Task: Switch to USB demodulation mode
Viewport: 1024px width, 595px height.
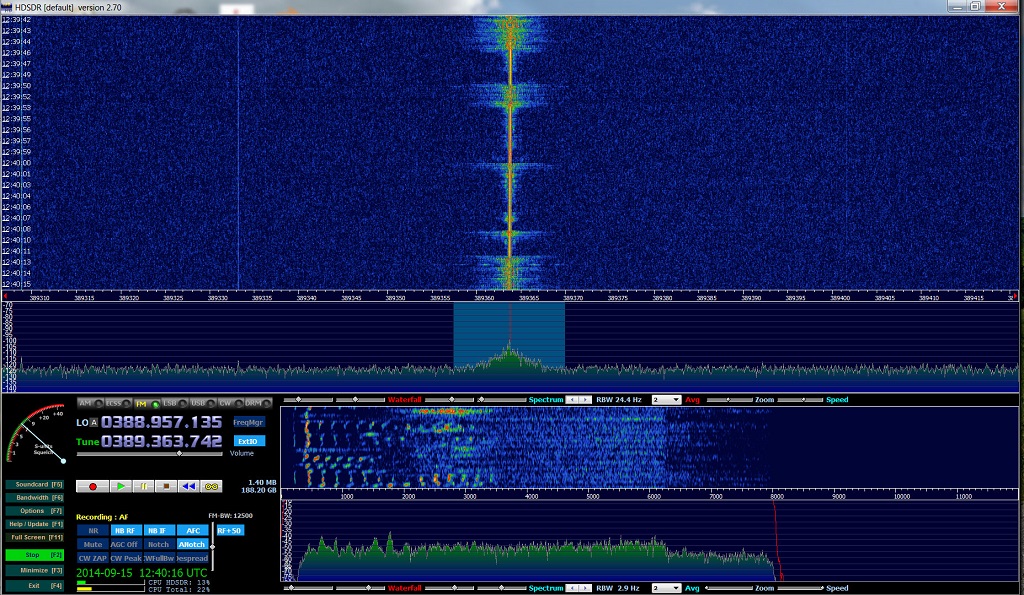Action: tap(198, 403)
